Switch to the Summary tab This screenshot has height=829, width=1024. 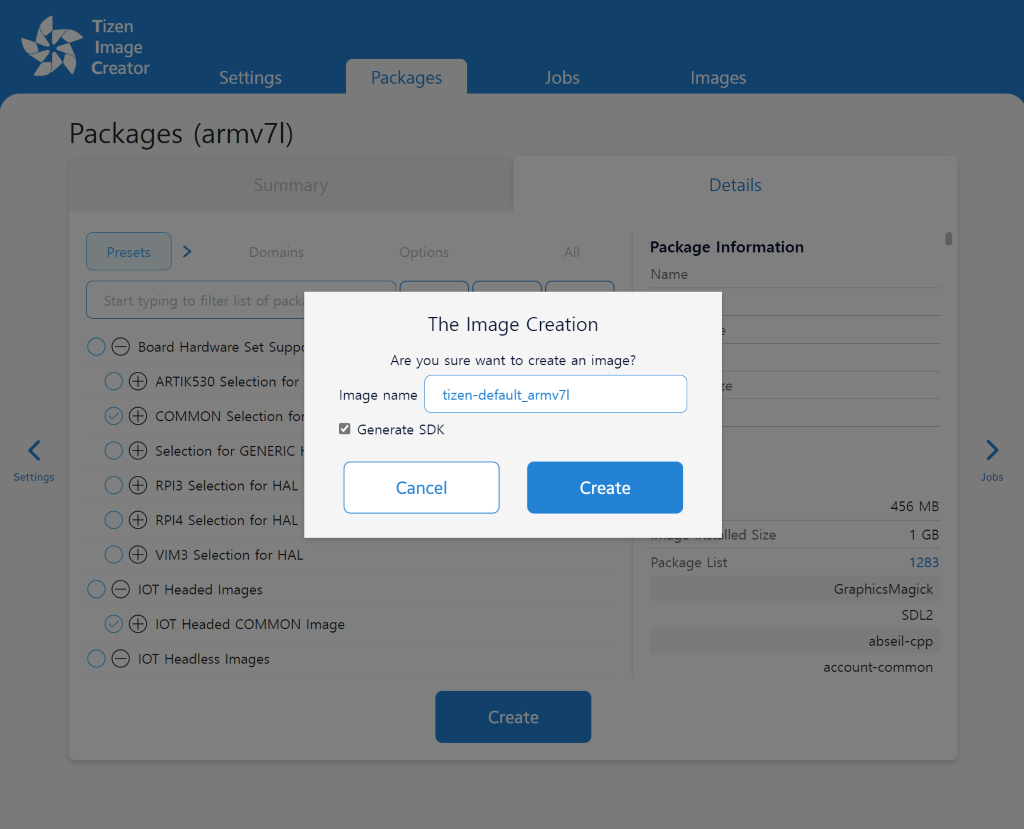[x=290, y=185]
